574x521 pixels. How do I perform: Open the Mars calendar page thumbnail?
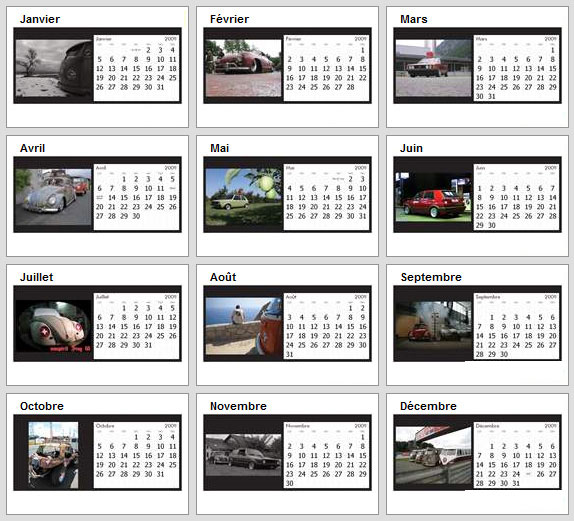click(x=477, y=66)
